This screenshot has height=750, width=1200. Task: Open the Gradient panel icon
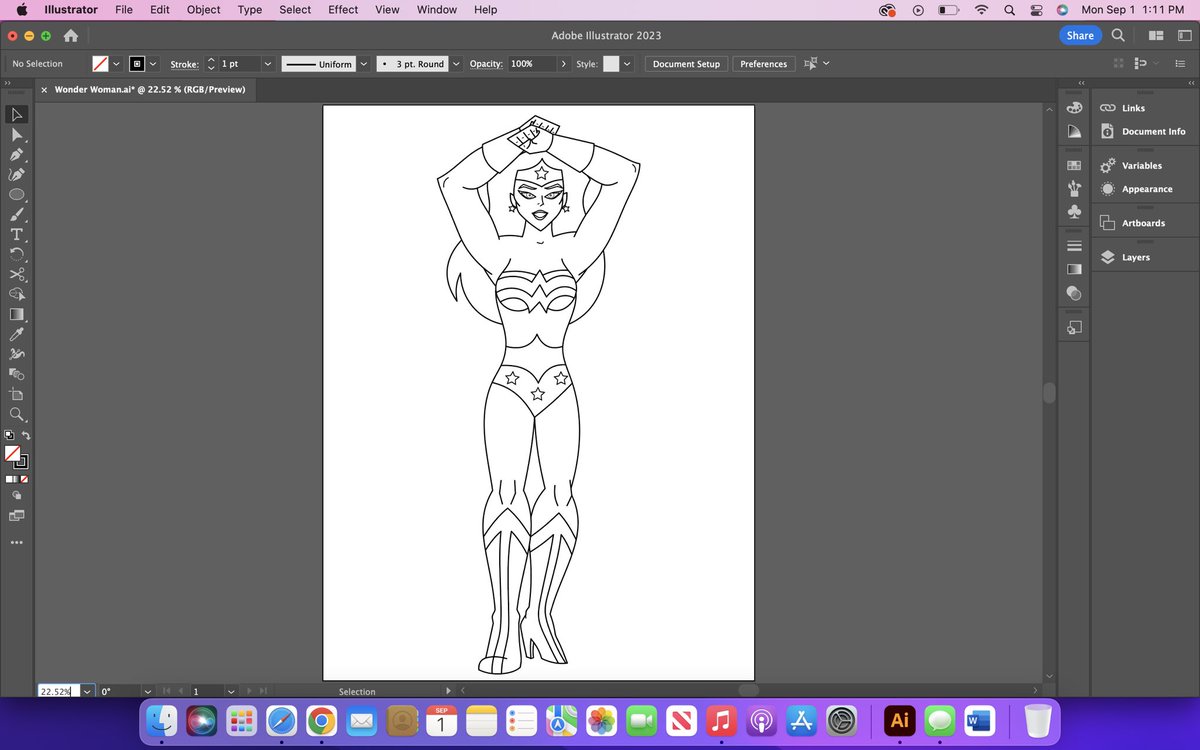tap(1075, 269)
